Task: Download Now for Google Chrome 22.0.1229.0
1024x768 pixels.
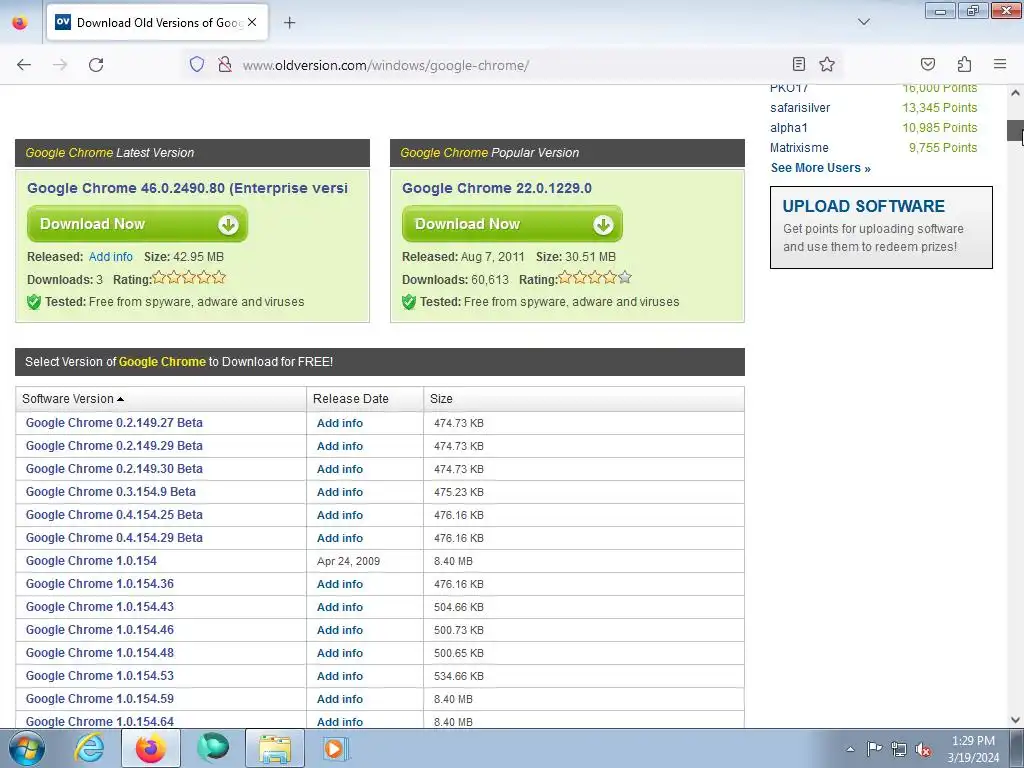Action: (x=513, y=224)
